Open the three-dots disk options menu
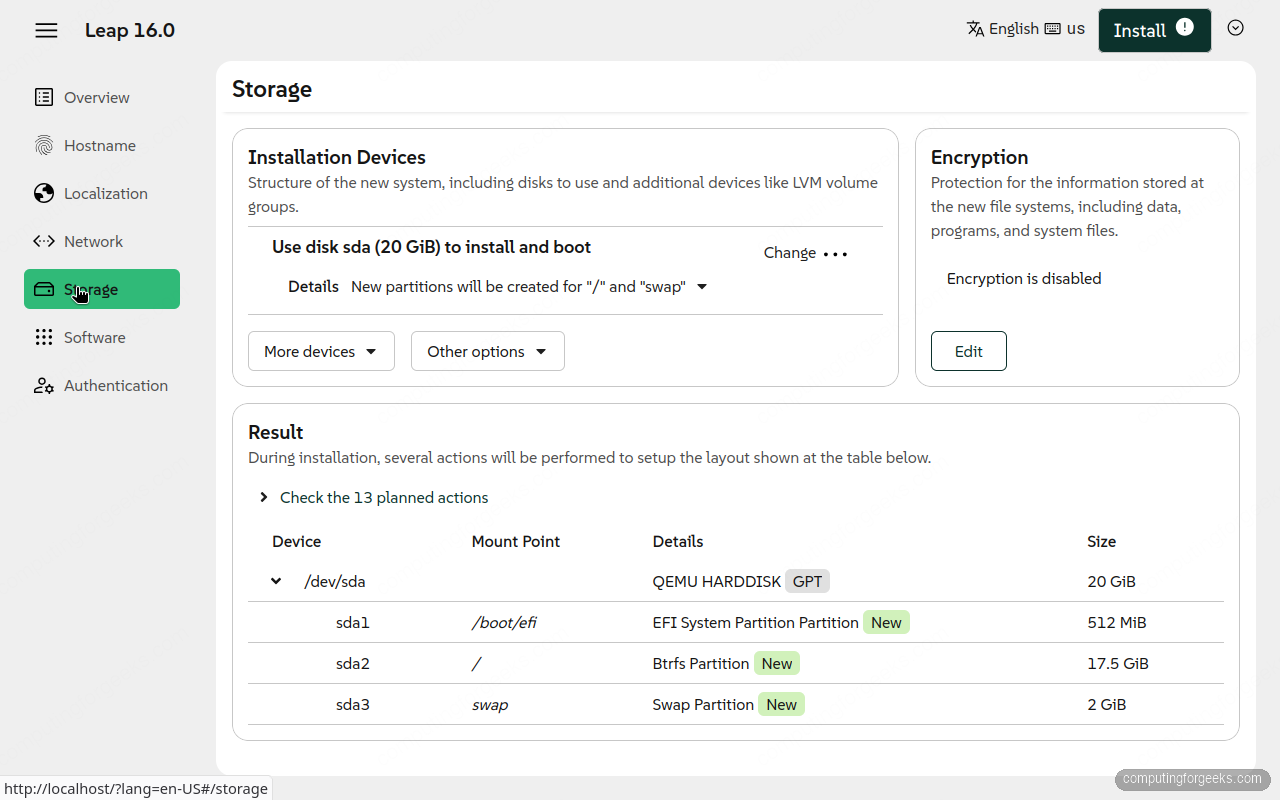 (x=835, y=253)
